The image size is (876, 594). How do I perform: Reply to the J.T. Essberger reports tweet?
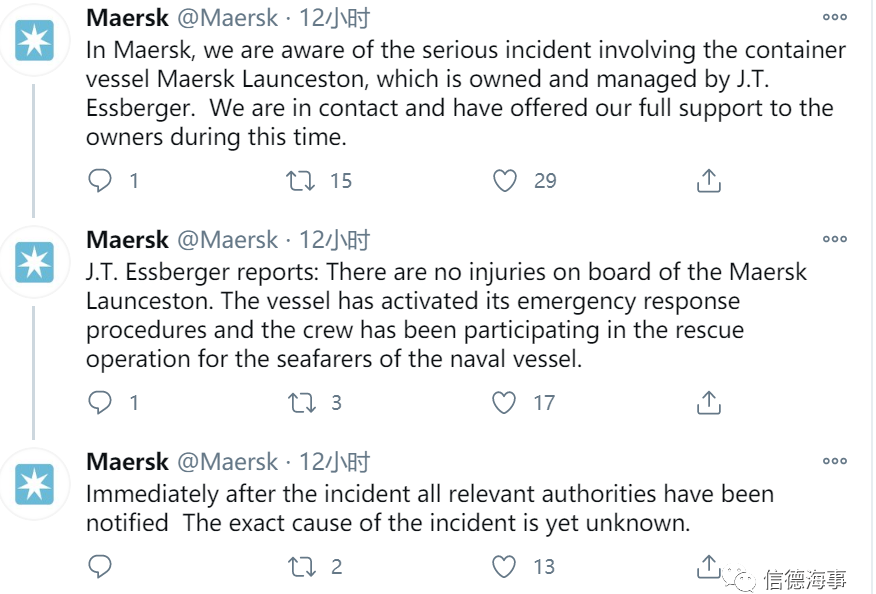click(x=100, y=403)
